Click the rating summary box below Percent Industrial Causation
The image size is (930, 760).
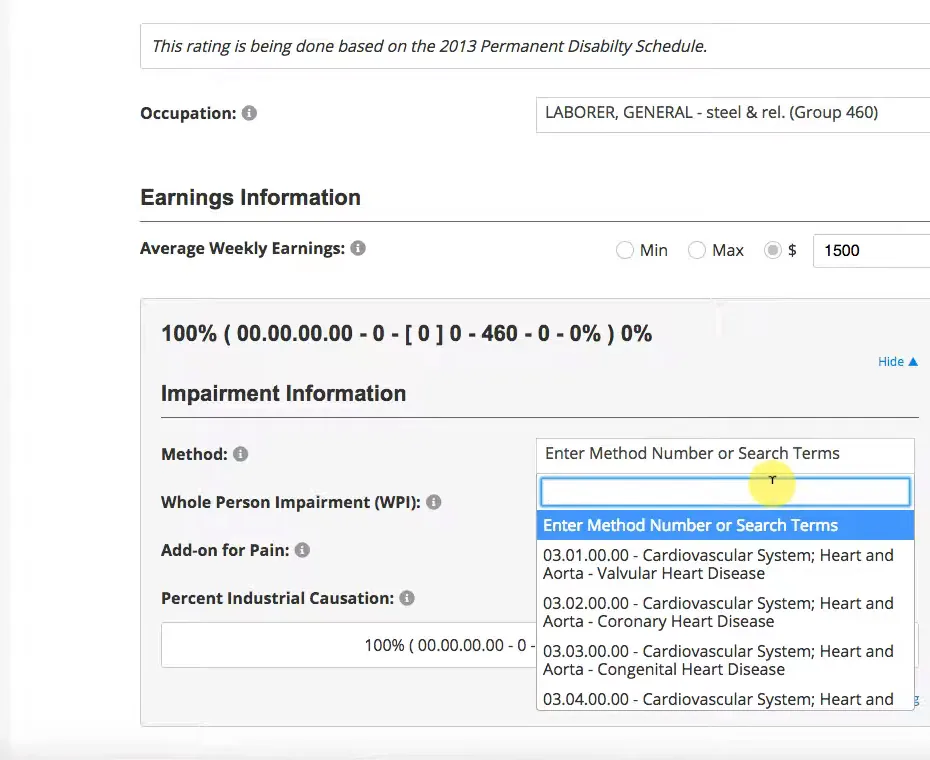349,645
